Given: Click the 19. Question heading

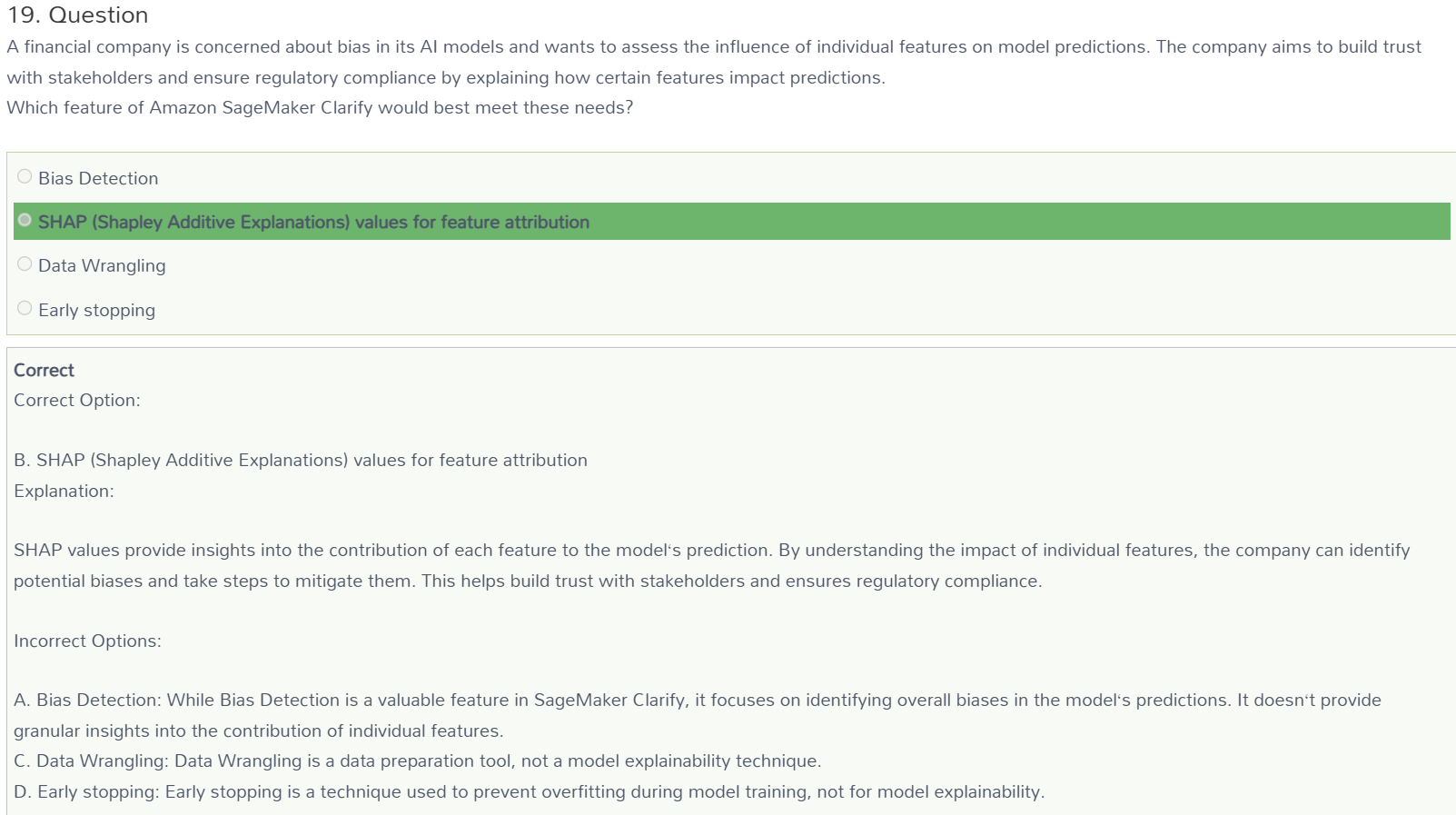Looking at the screenshot, I should click(77, 15).
